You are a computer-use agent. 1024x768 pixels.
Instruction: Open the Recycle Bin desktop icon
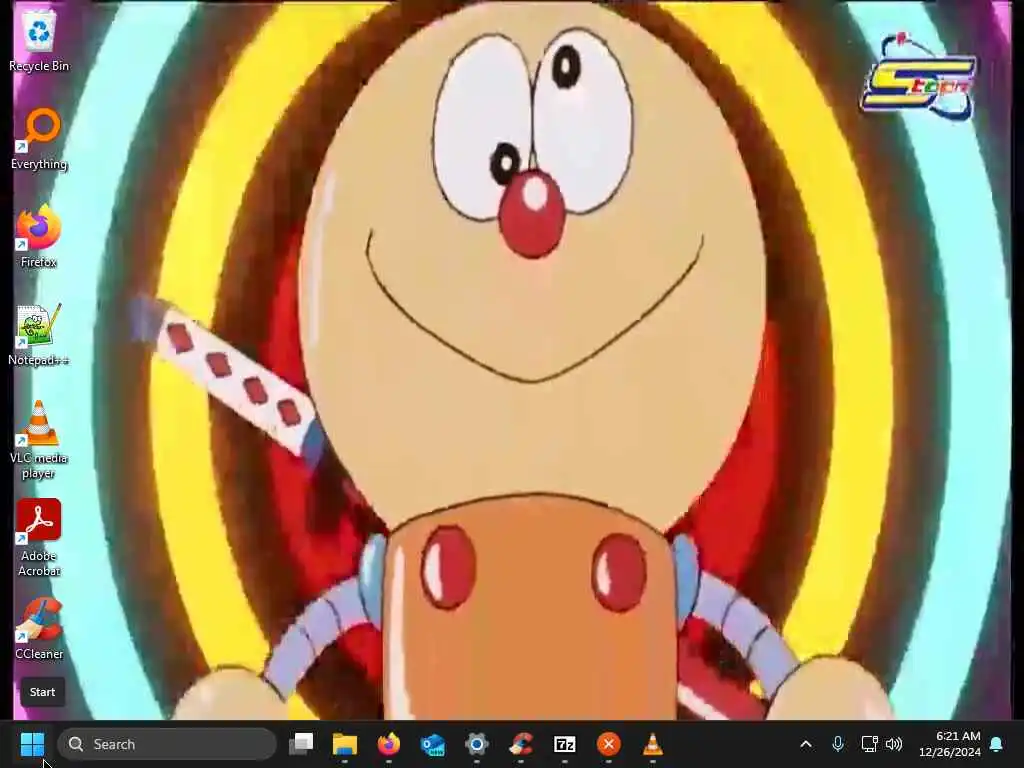point(39,41)
